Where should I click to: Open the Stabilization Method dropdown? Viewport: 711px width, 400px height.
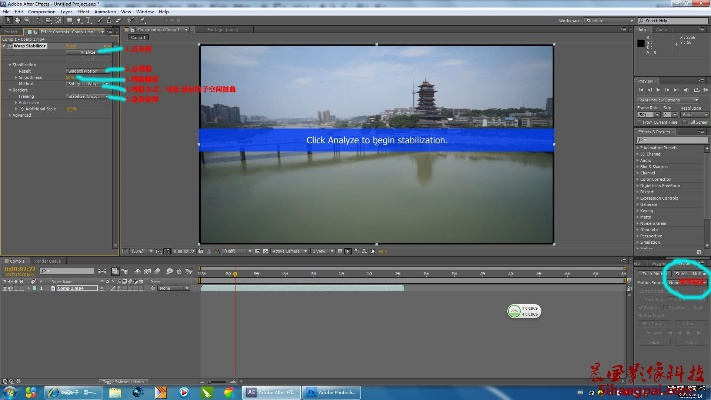coord(86,83)
